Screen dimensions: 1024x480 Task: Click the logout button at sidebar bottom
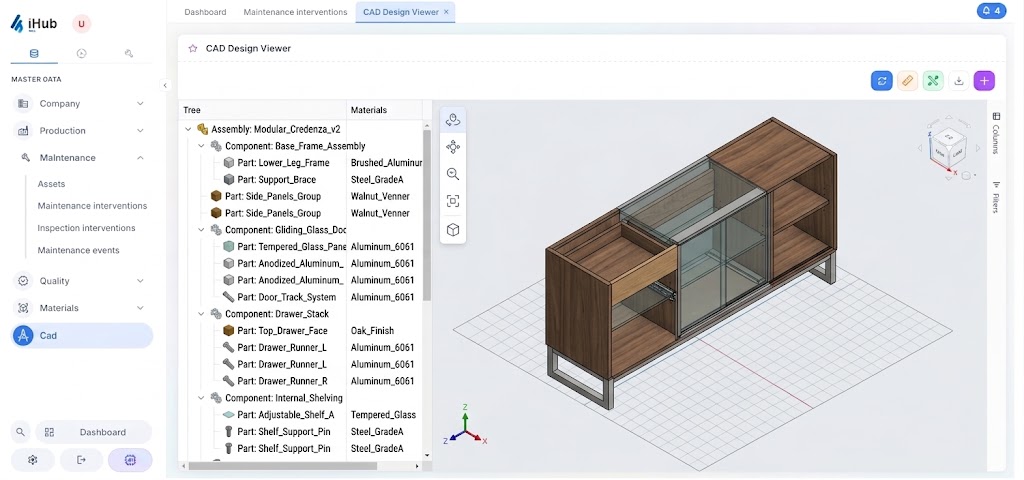coord(81,460)
